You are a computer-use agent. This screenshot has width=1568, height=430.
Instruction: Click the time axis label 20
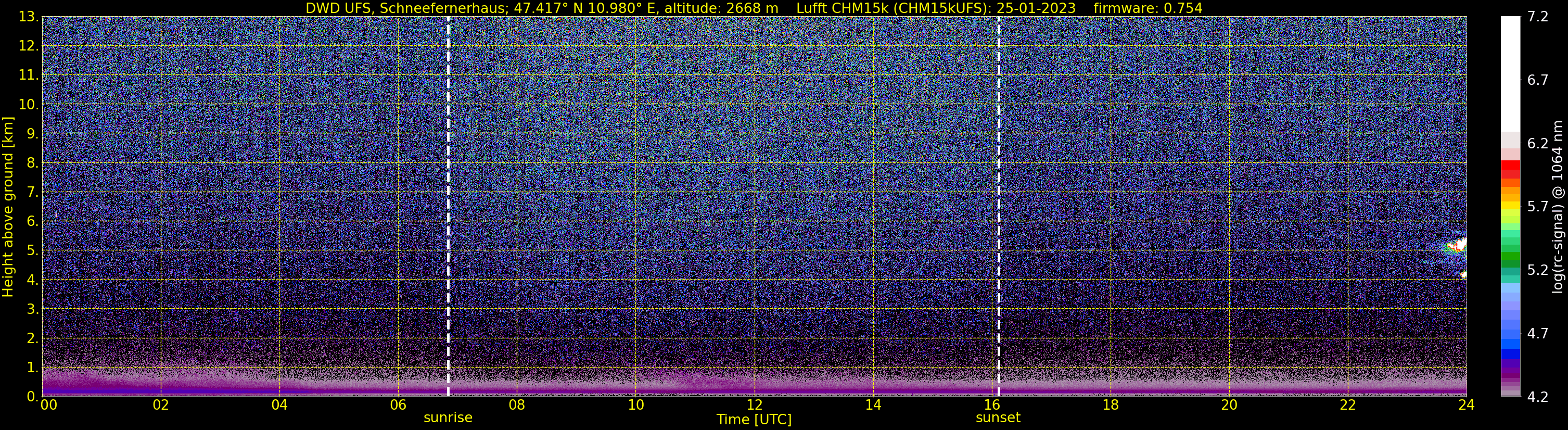pyautogui.click(x=1229, y=406)
